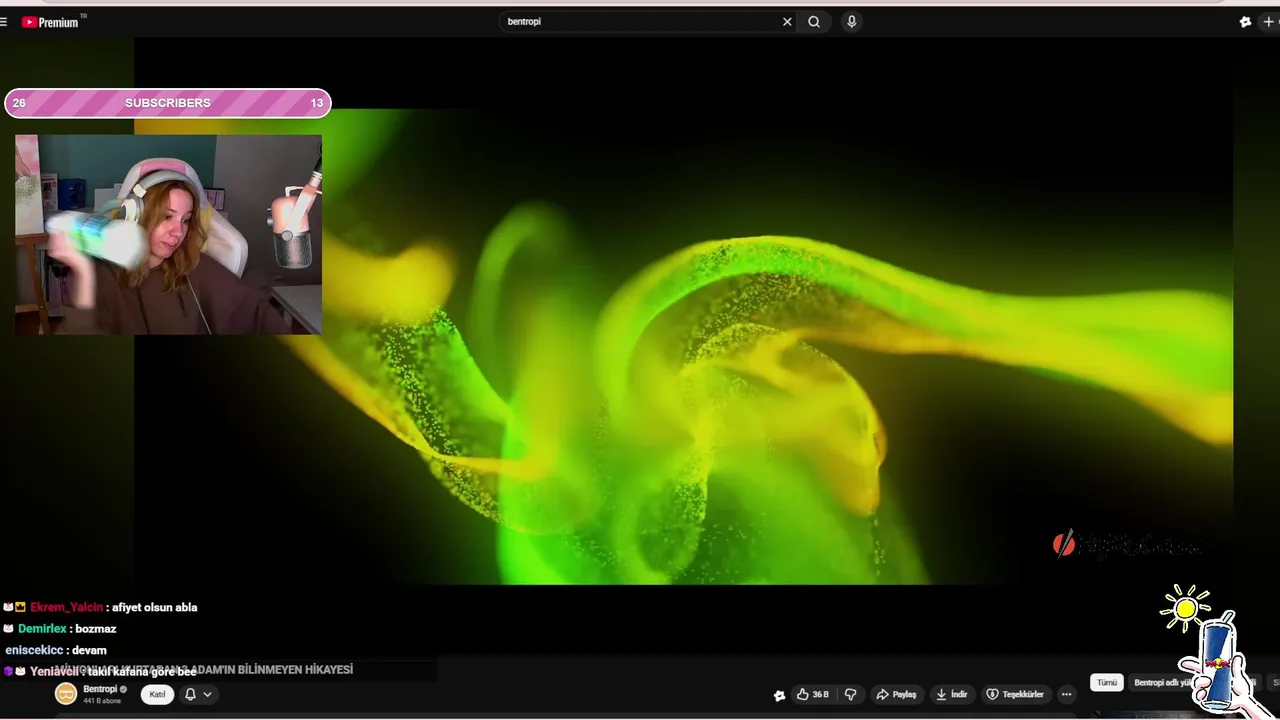This screenshot has height=720, width=1280.
Task: Click the İndir download button
Action: tap(951, 694)
